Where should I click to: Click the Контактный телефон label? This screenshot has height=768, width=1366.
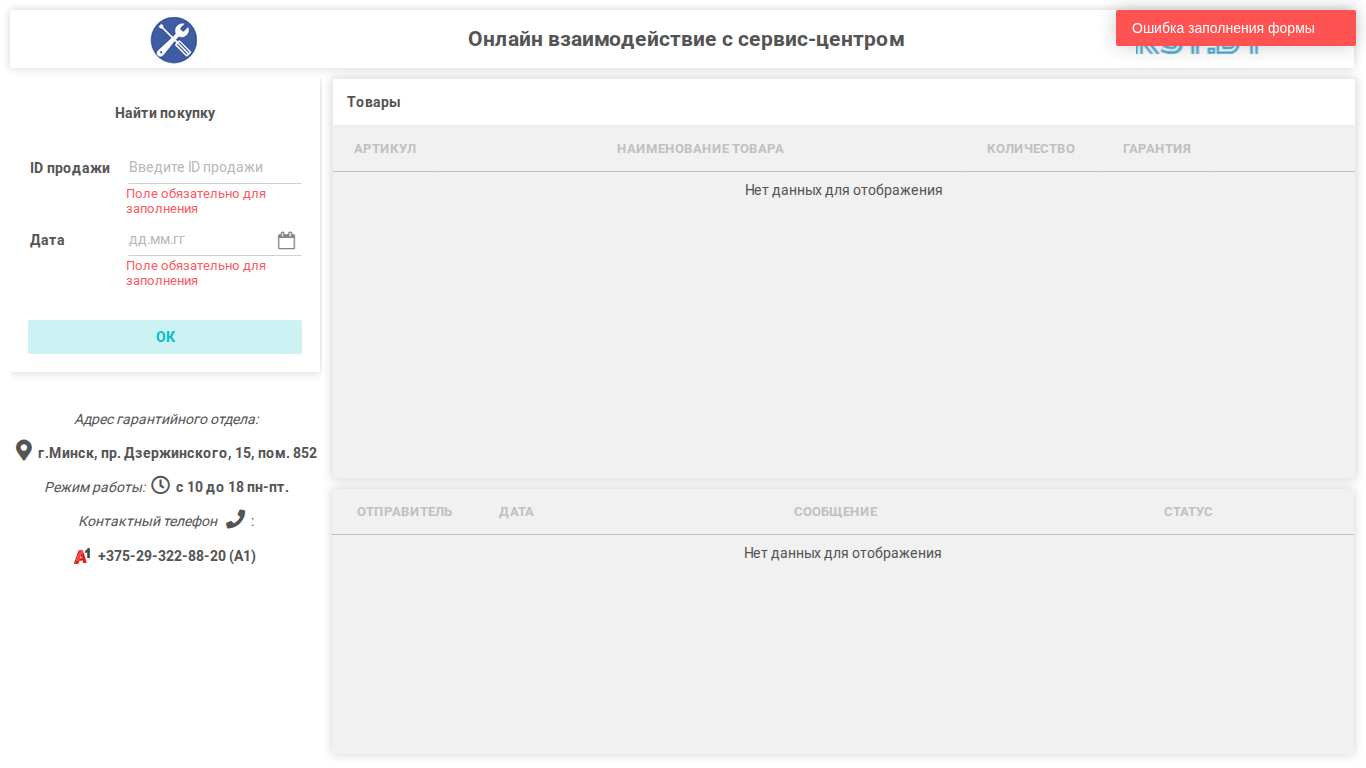[148, 522]
